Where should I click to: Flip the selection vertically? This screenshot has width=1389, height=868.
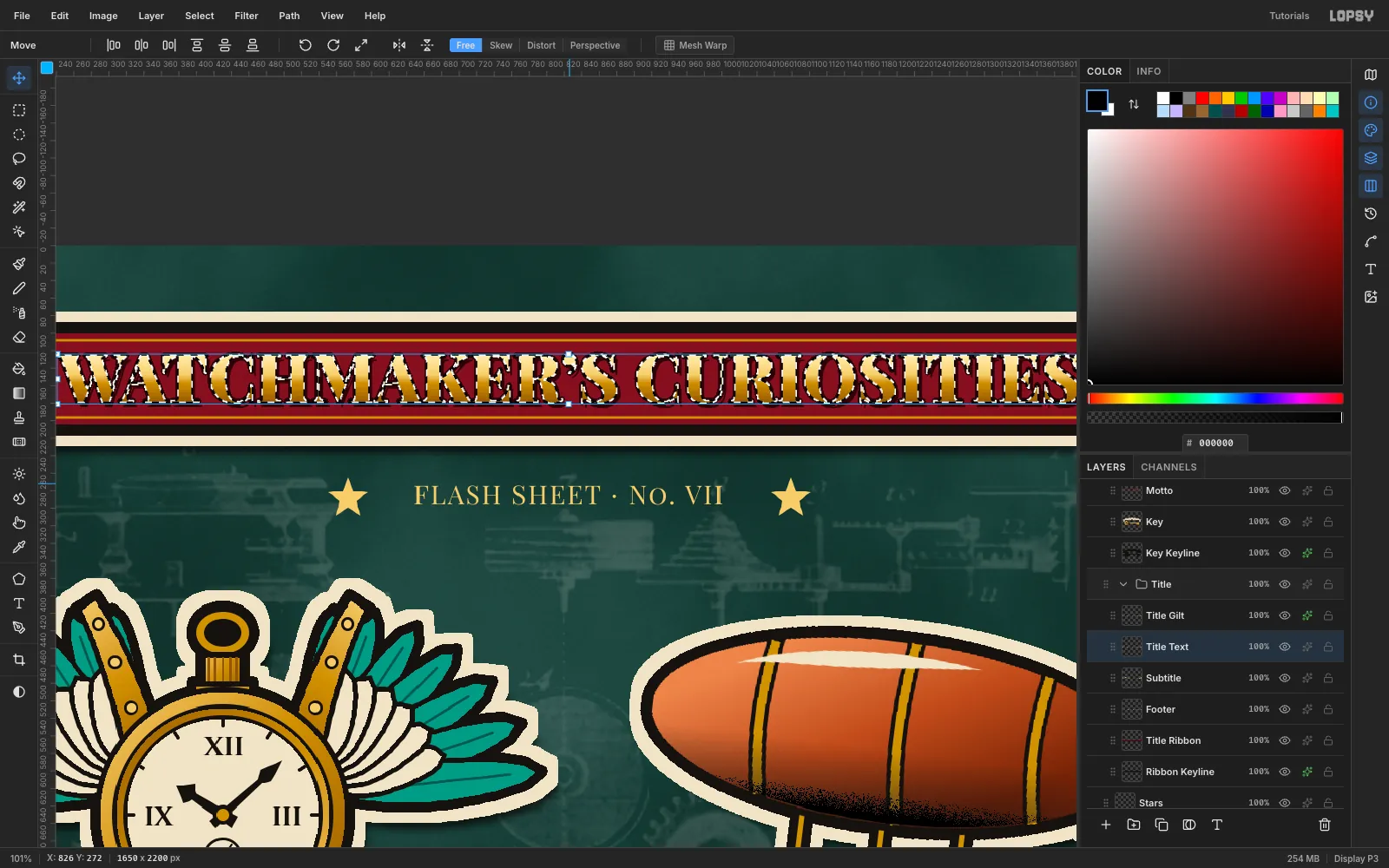(x=427, y=45)
